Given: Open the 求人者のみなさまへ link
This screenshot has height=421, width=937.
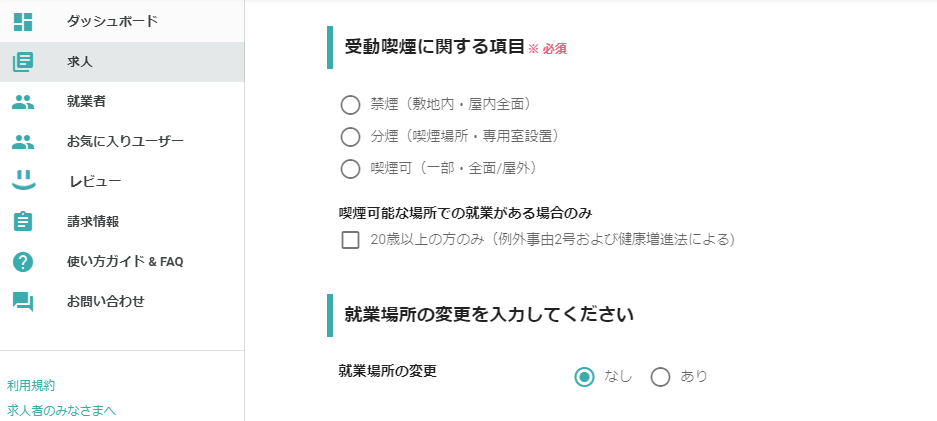Looking at the screenshot, I should click(62, 411).
